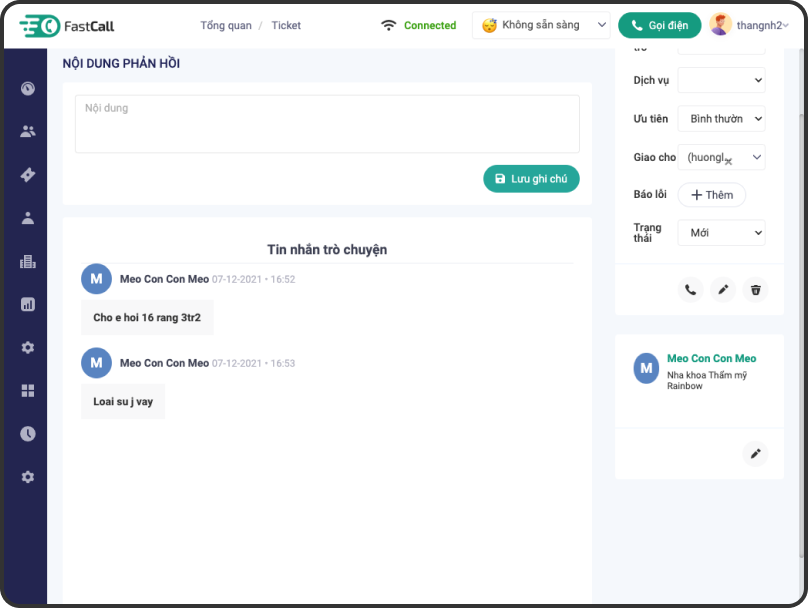Open the ticket icon in sidebar
This screenshot has width=808, height=608.
[x=28, y=175]
